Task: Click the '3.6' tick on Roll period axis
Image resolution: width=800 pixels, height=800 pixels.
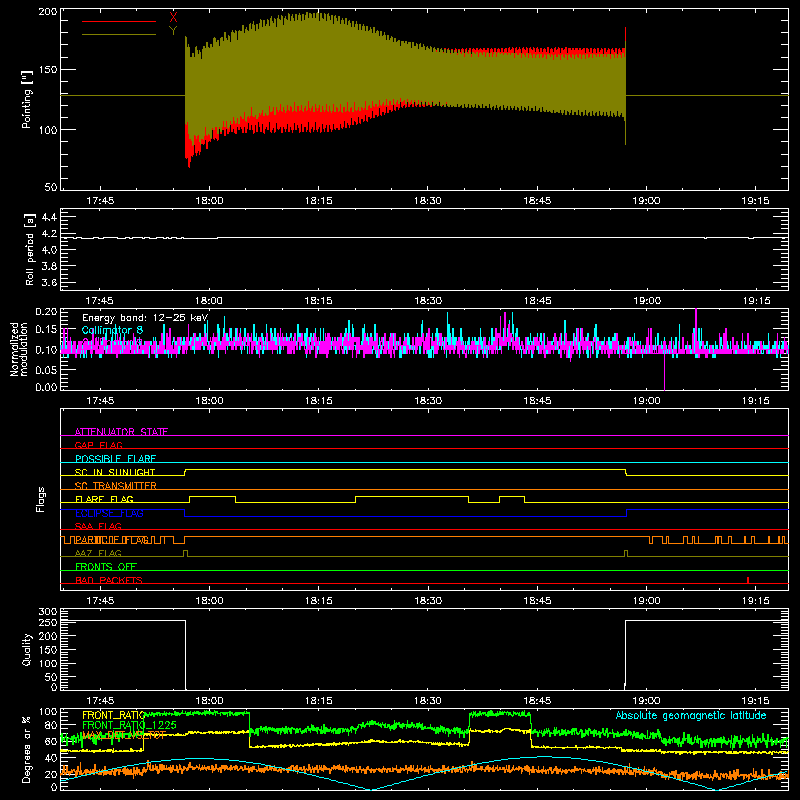Action: coord(49,282)
